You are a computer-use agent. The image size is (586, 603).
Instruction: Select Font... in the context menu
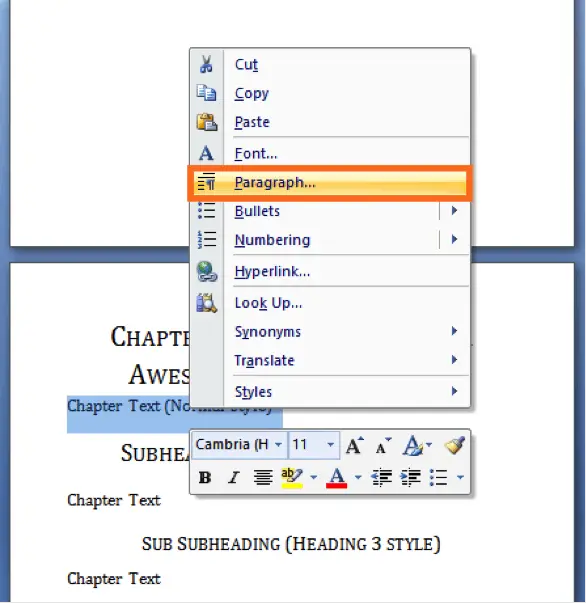tap(330, 153)
